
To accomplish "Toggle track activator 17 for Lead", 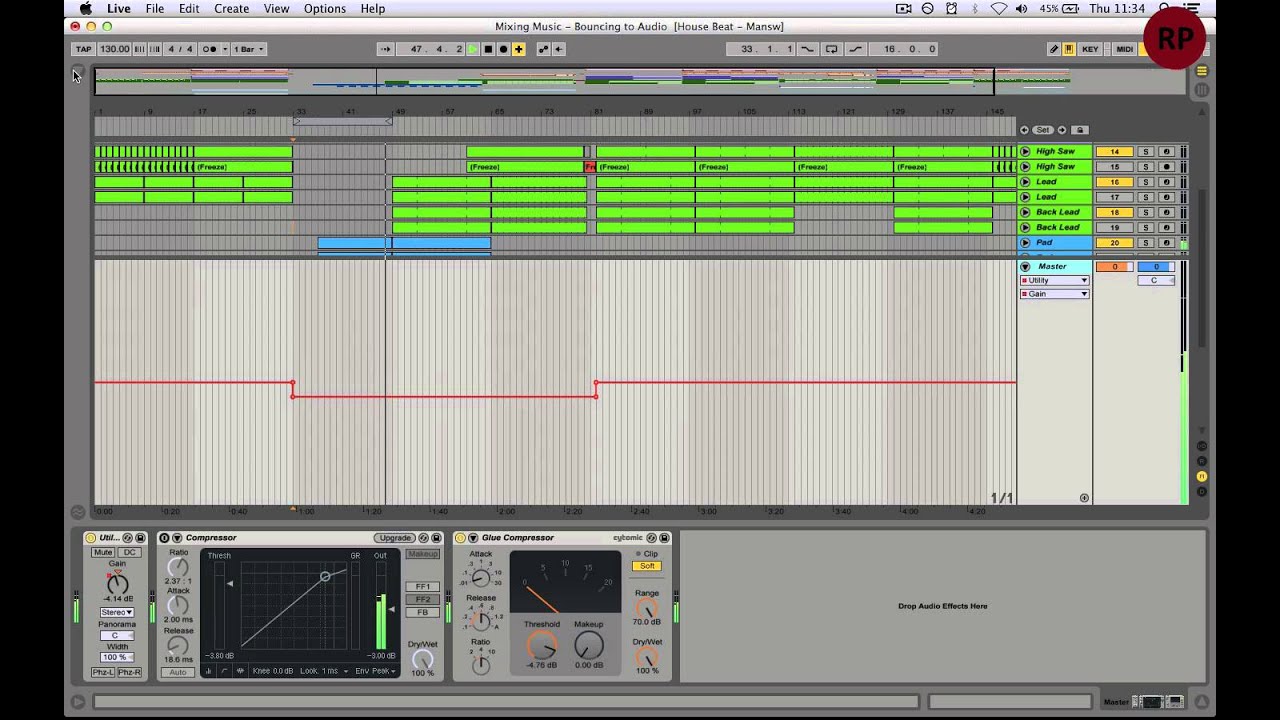I will coord(1114,197).
